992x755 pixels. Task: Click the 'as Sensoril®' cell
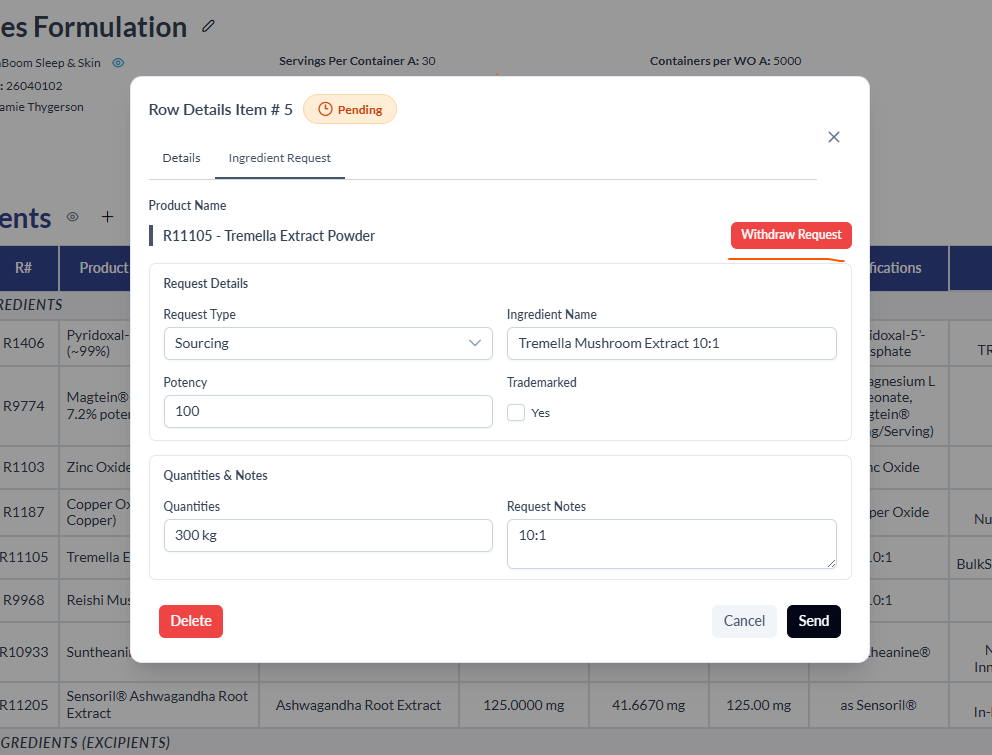(x=878, y=705)
